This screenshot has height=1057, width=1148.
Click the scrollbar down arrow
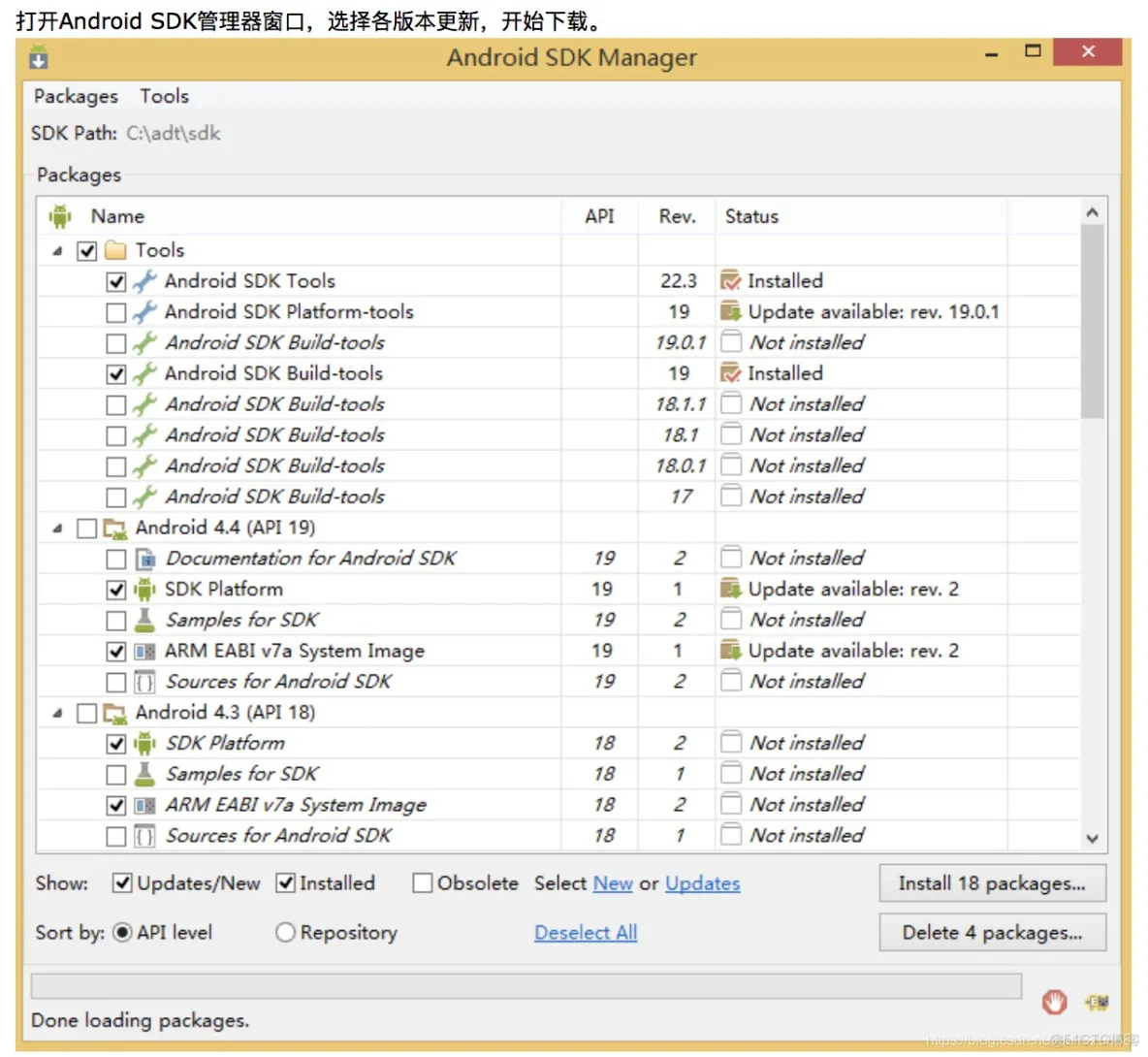click(1093, 839)
